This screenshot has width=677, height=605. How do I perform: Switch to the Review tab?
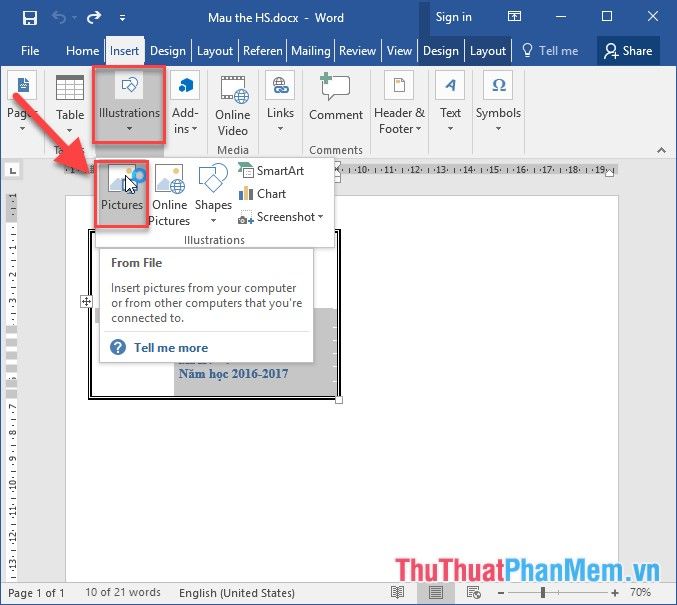[x=357, y=51]
